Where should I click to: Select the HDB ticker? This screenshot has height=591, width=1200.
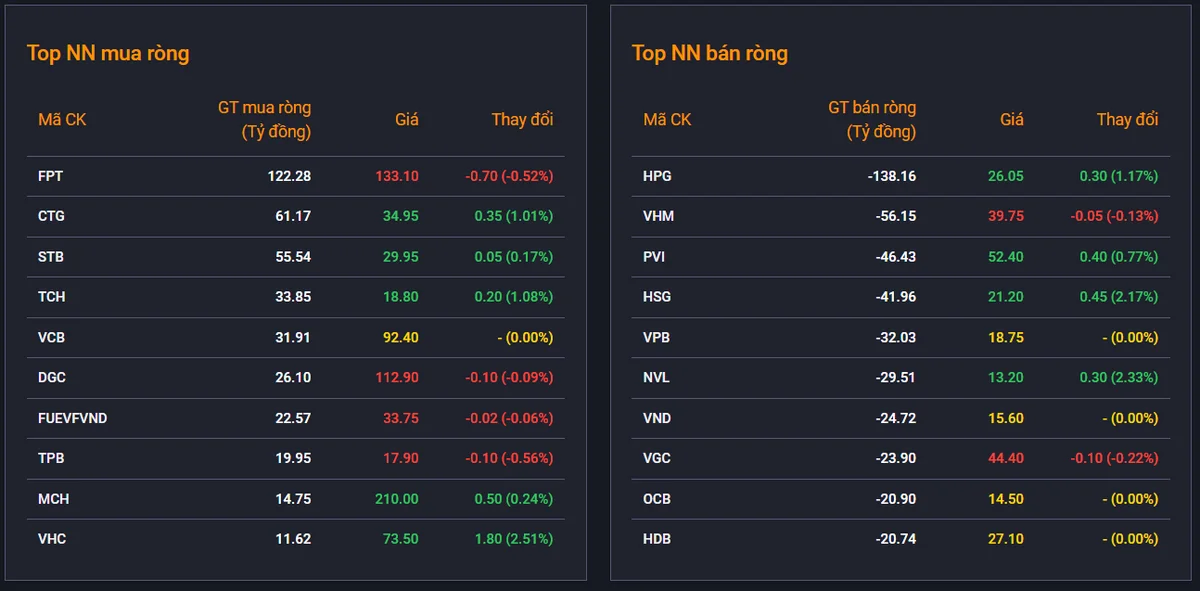(657, 539)
